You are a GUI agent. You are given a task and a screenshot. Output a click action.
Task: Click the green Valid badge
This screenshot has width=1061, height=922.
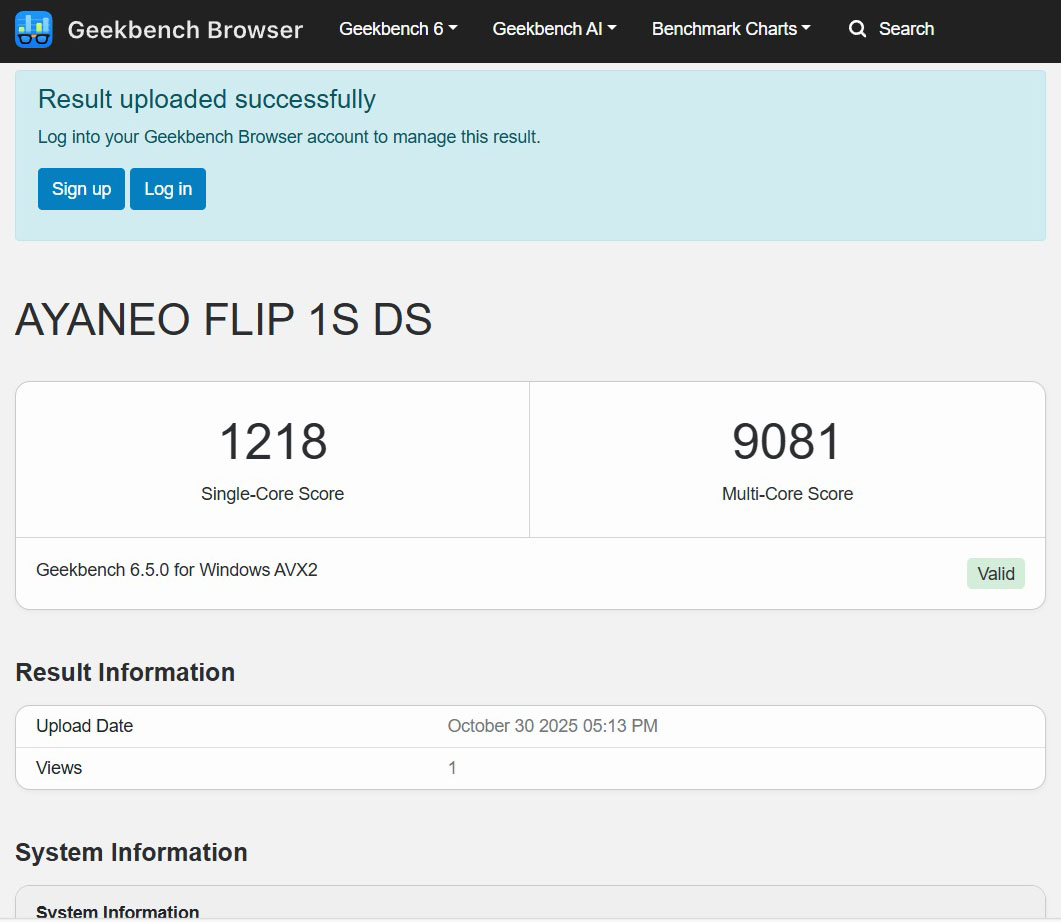pyautogui.click(x=995, y=573)
